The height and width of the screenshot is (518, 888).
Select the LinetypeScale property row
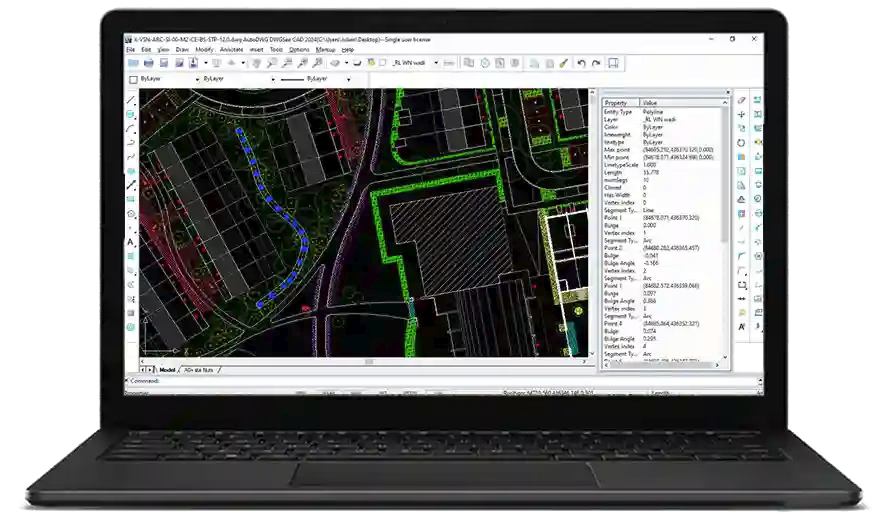pyautogui.click(x=661, y=165)
